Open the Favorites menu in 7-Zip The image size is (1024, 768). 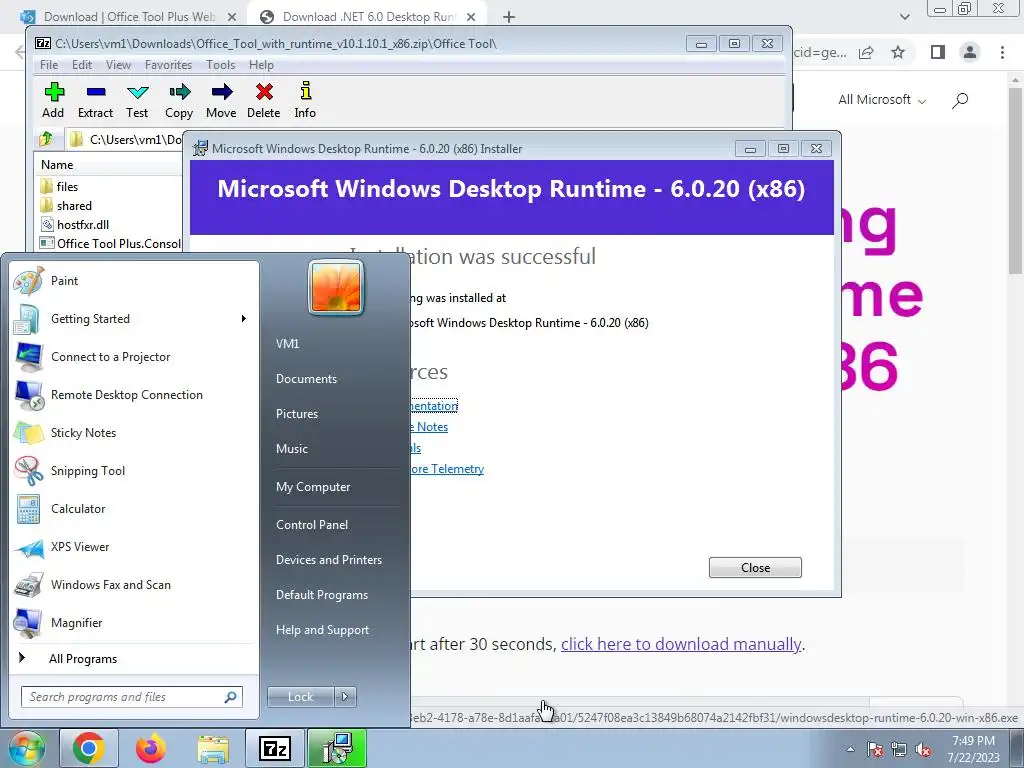168,65
